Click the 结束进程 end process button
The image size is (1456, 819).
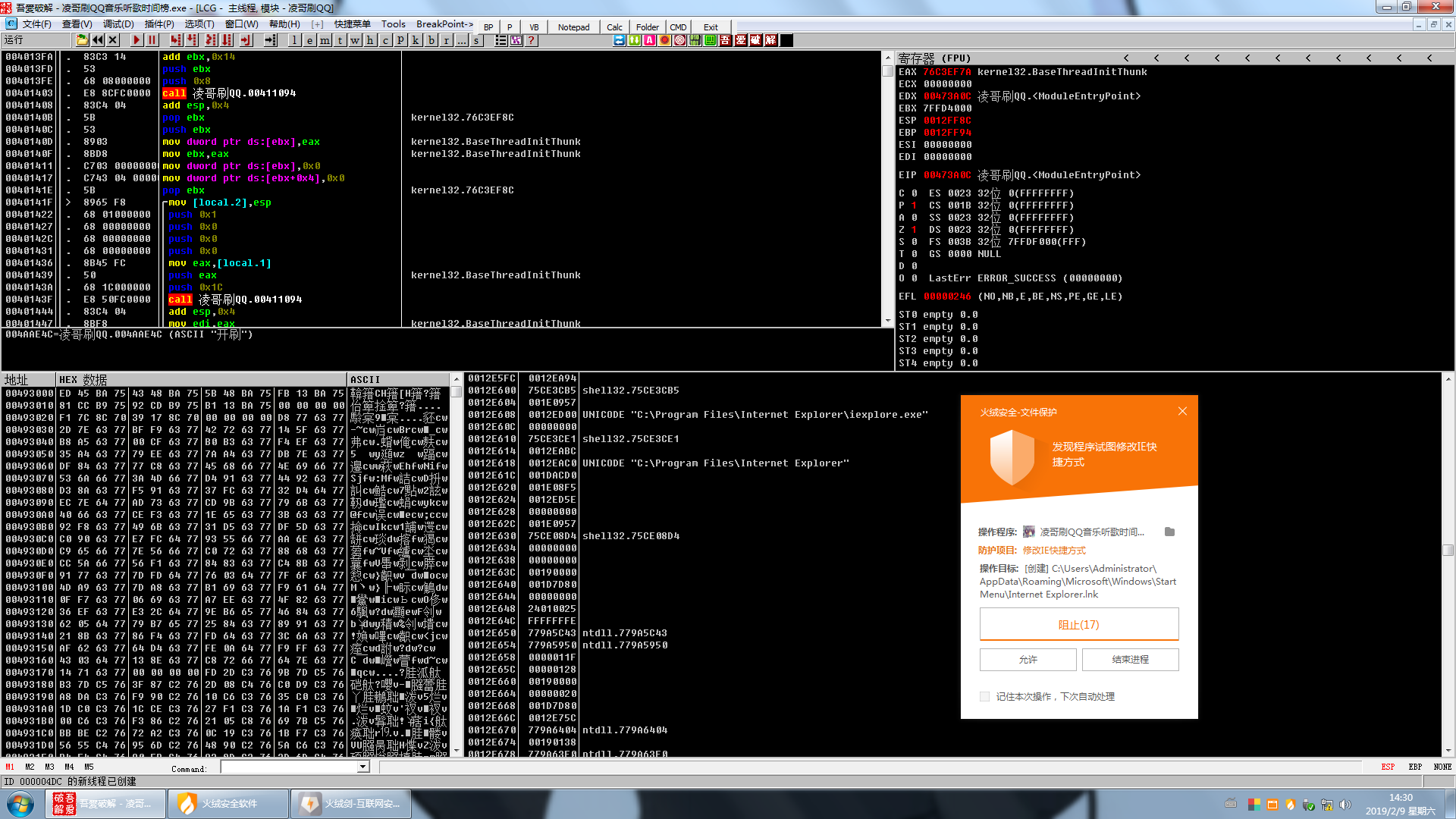point(1130,660)
